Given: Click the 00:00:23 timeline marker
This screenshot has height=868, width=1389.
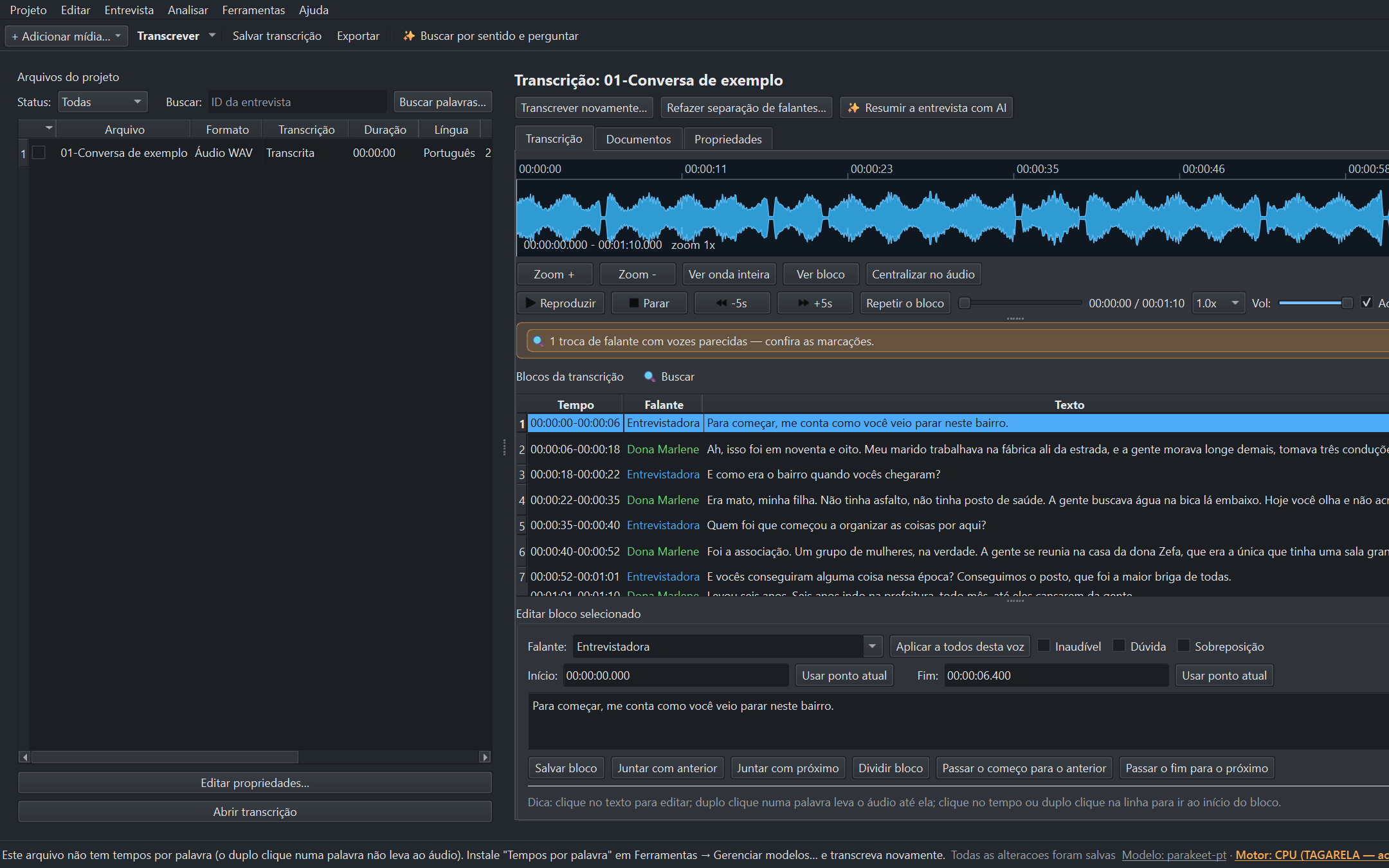Looking at the screenshot, I should (x=871, y=169).
